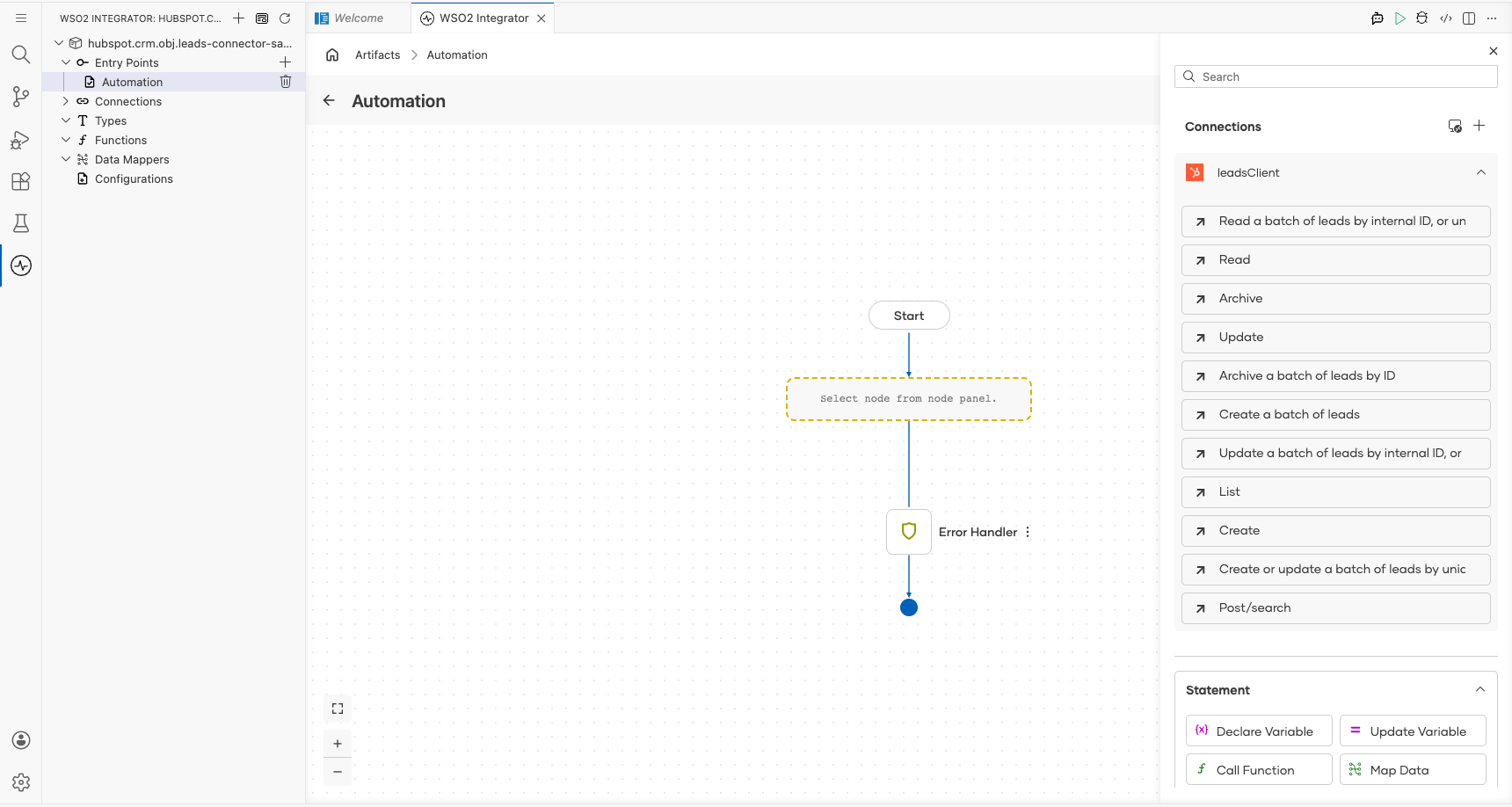Image resolution: width=1512 pixels, height=807 pixels.
Task: Add a new Entry Point
Action: 285,62
